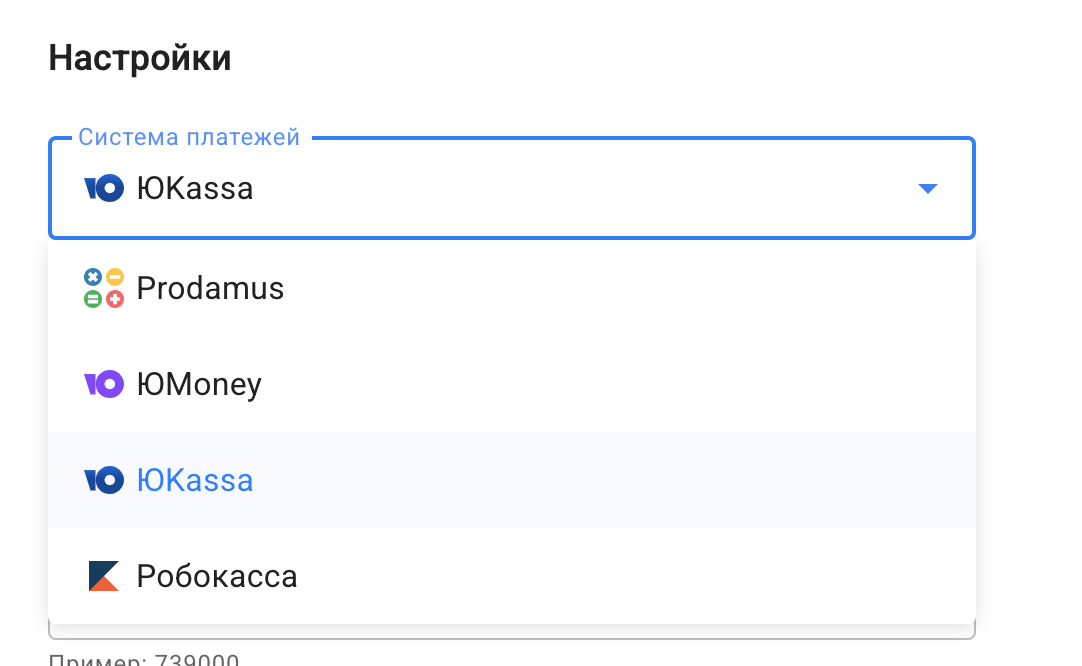
Task: Click the Пример: 739000 hint text
Action: [x=144, y=659]
